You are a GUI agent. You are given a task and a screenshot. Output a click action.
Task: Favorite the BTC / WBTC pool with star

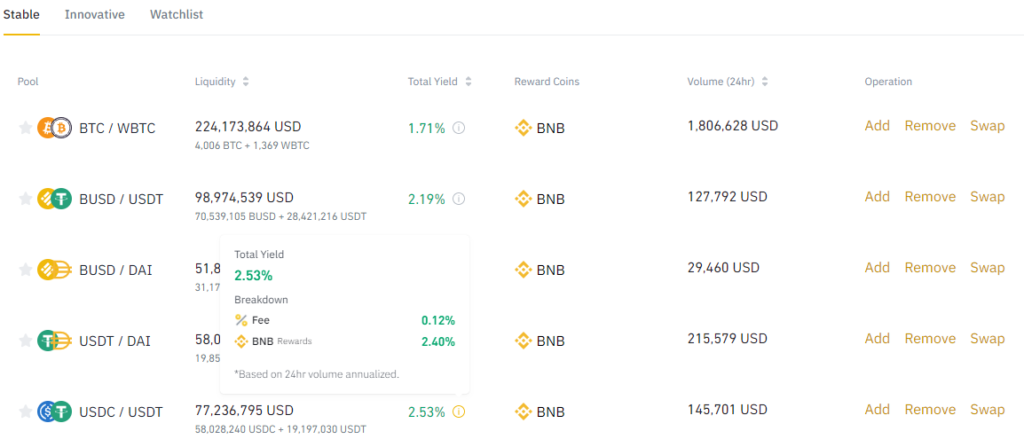pos(25,128)
